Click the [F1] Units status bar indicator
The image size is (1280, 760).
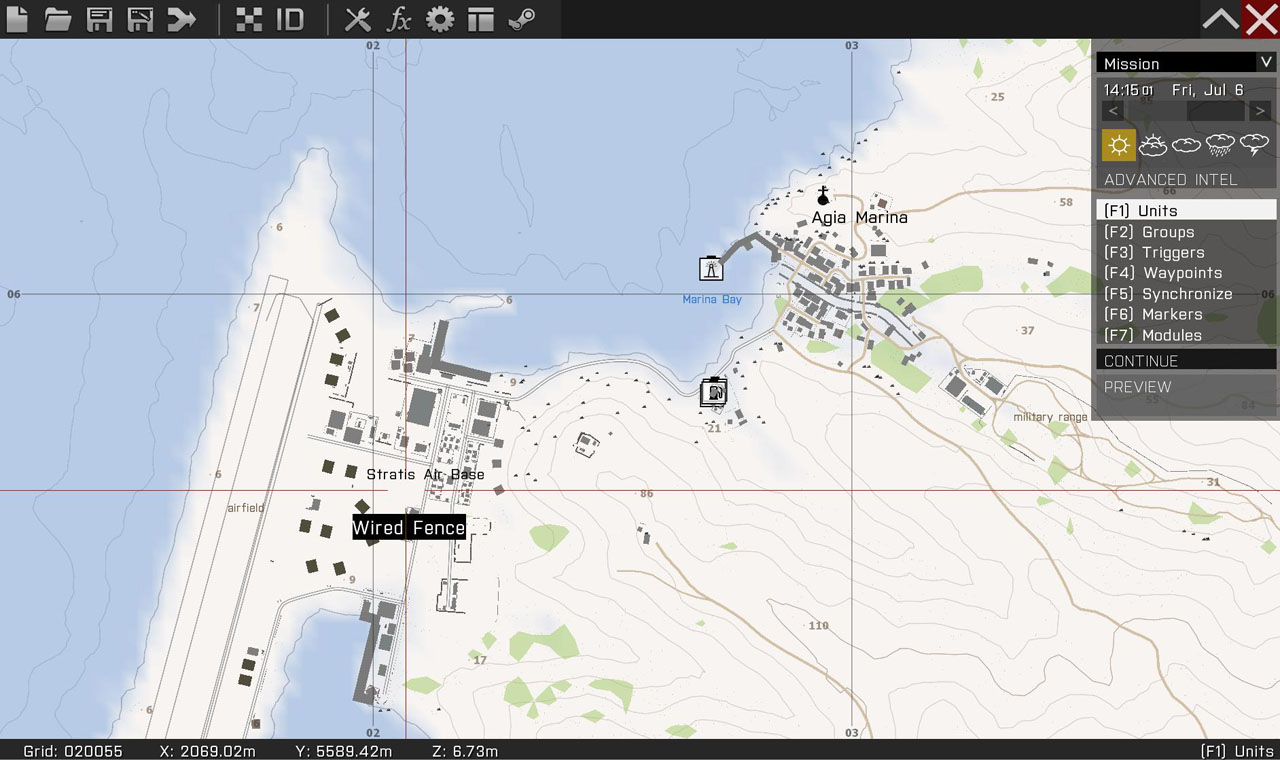[x=1237, y=751]
